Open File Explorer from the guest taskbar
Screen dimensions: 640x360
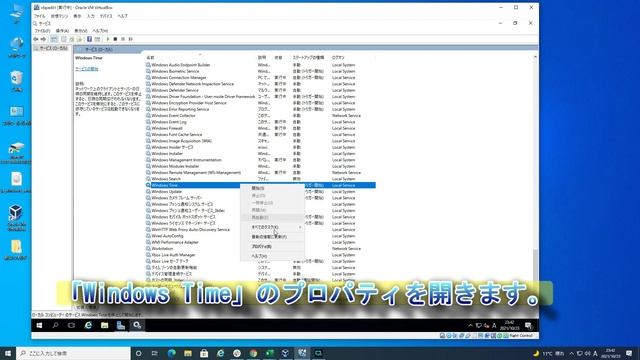(x=104, y=325)
